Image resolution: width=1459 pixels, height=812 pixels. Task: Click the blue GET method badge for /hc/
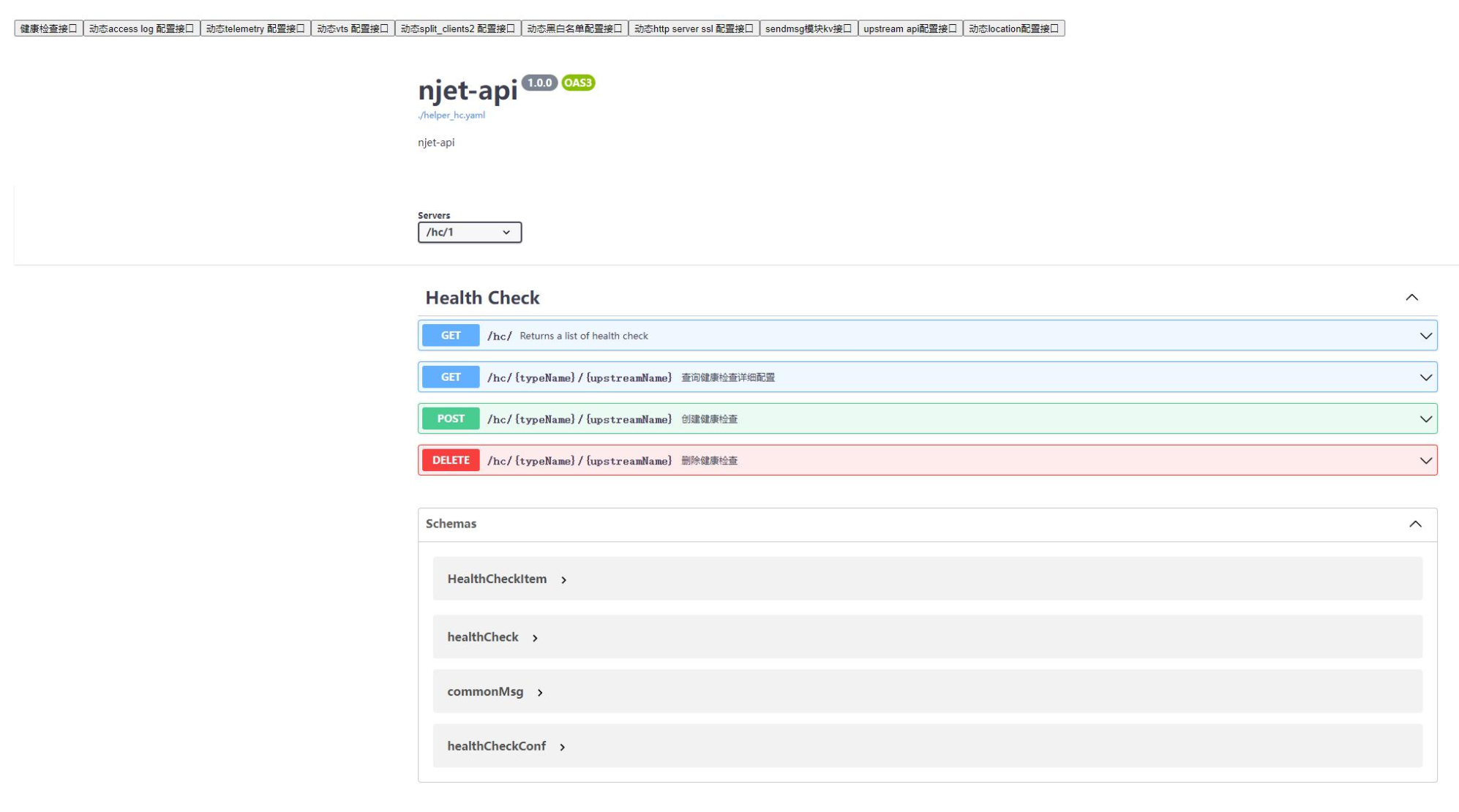[x=451, y=336]
